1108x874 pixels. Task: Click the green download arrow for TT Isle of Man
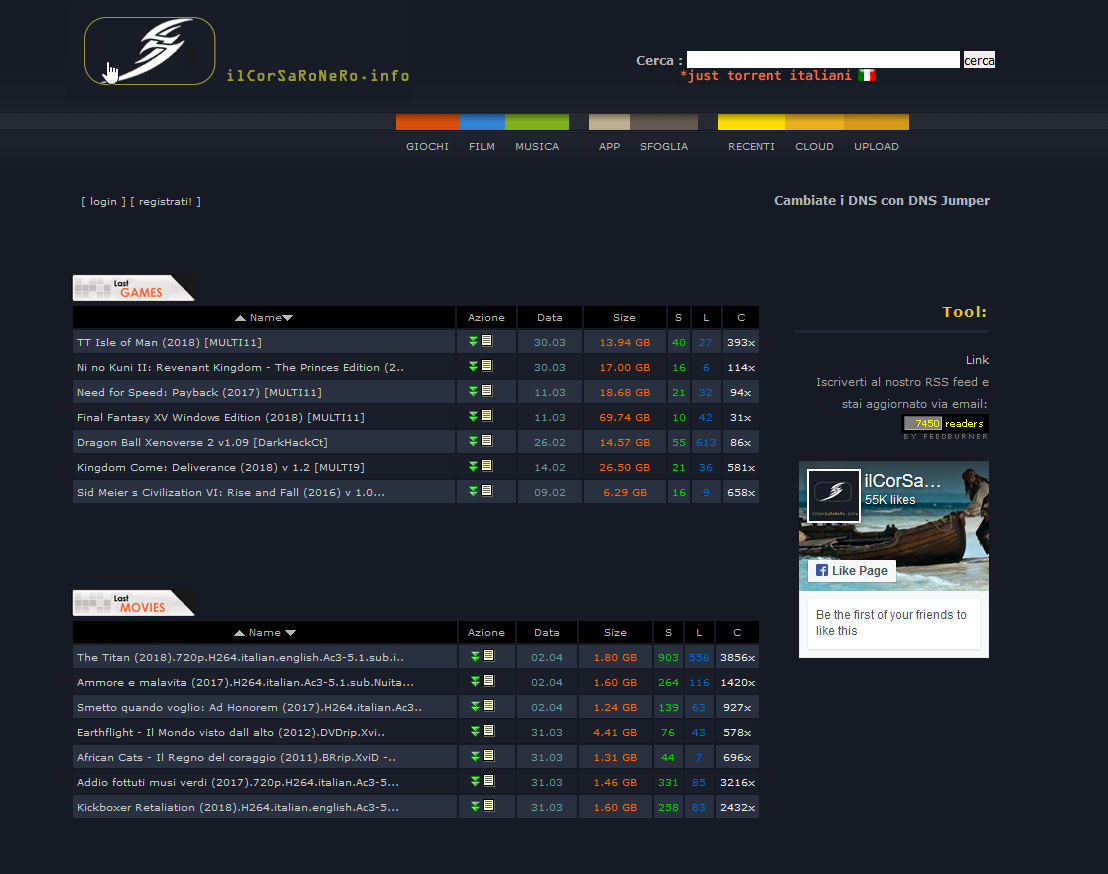pyautogui.click(x=474, y=341)
